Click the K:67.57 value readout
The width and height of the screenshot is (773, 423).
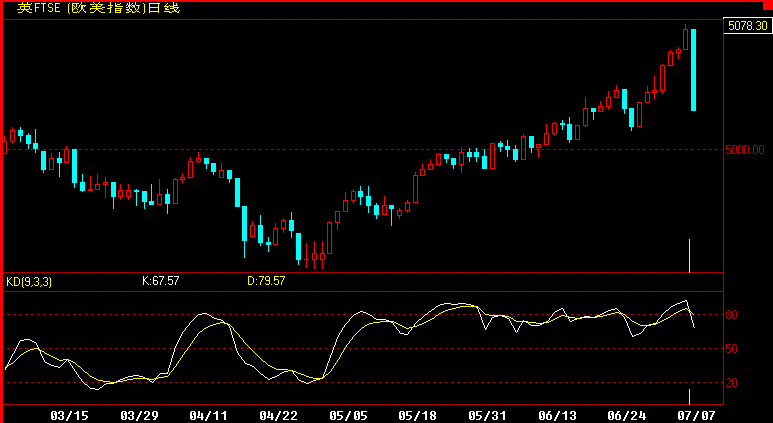161,281
